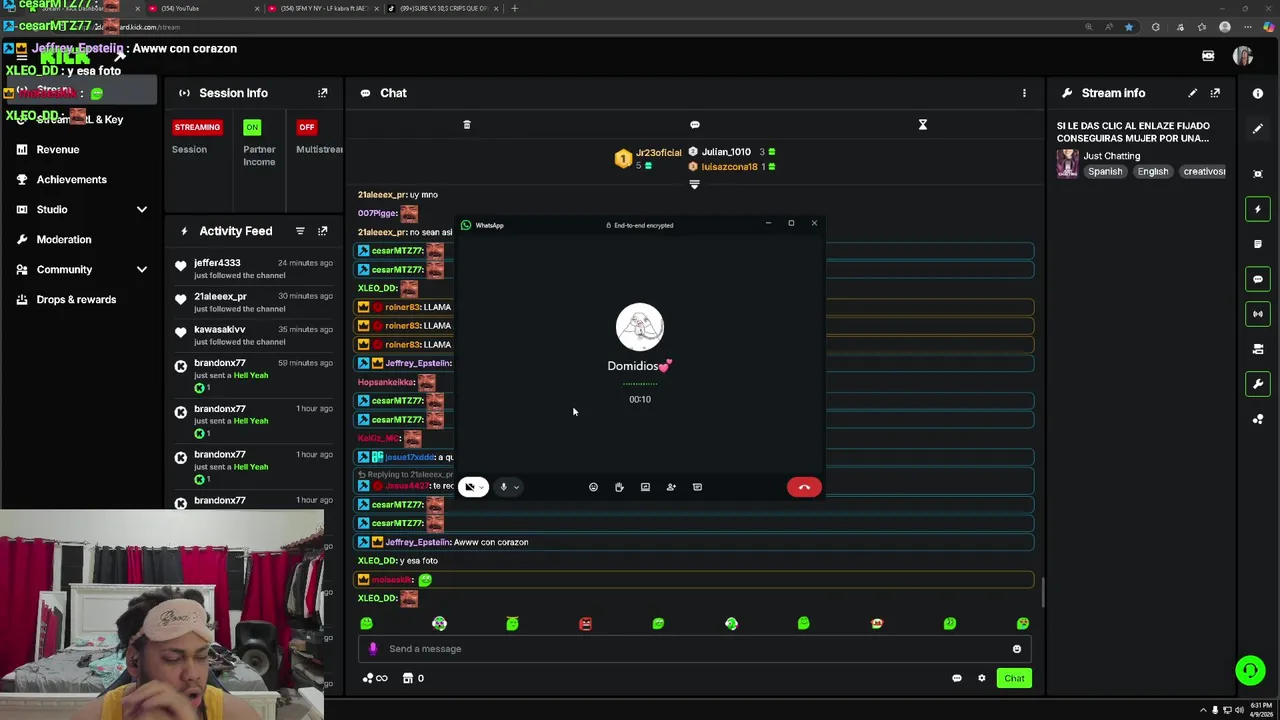This screenshot has width=1280, height=720.
Task: Pop out the Session Info panel
Action: 322,93
